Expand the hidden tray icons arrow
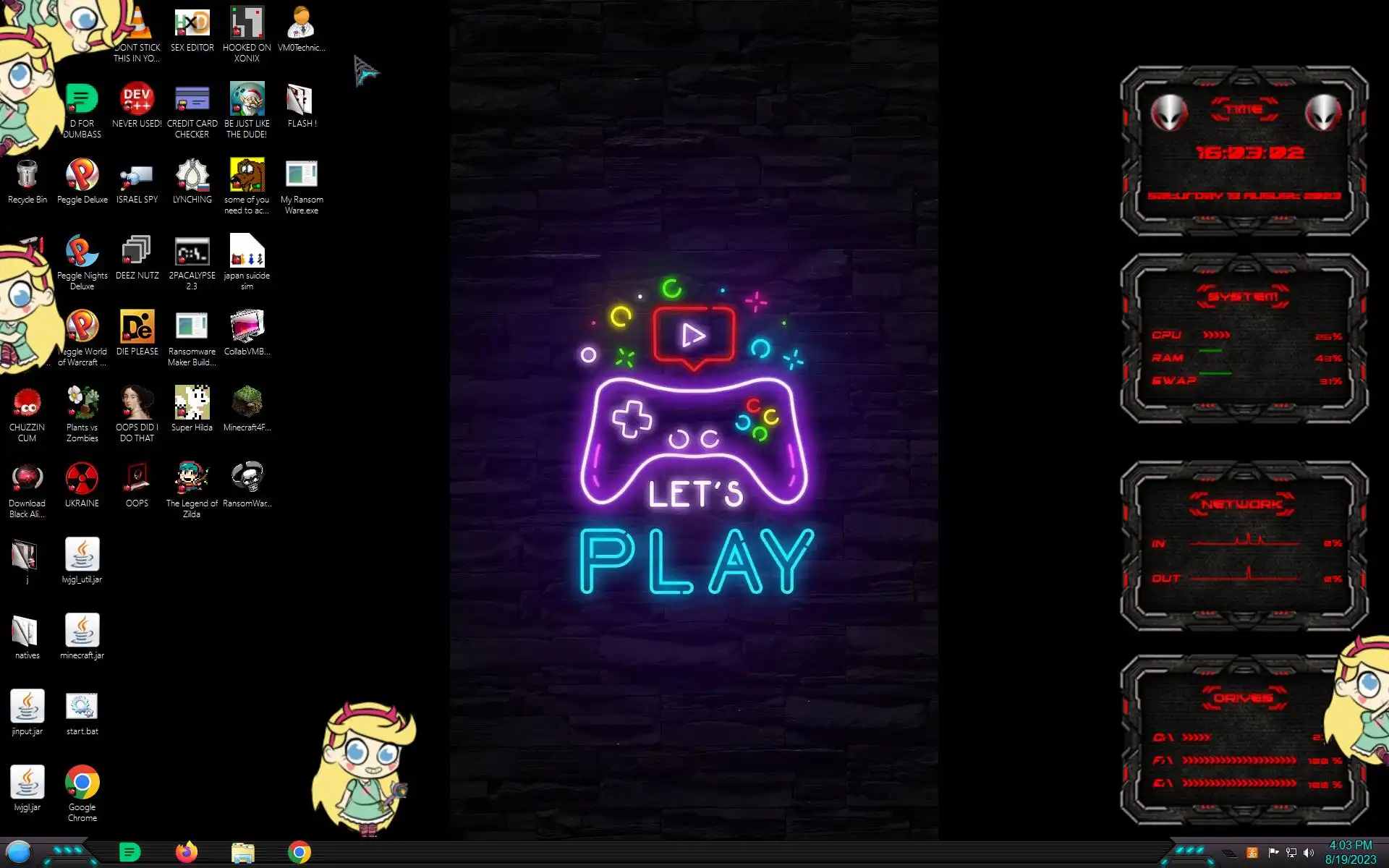Screen dimensions: 1389x868 [1229, 853]
